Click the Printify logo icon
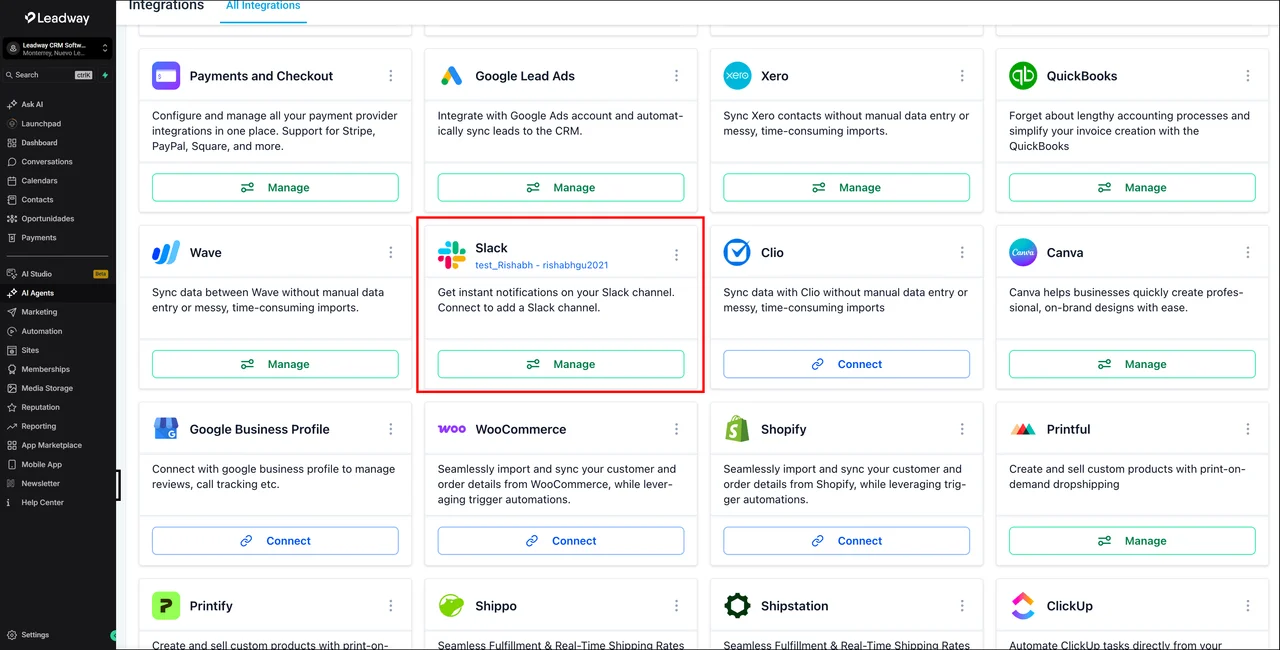Screen dimensions: 1280x650 (166, 606)
